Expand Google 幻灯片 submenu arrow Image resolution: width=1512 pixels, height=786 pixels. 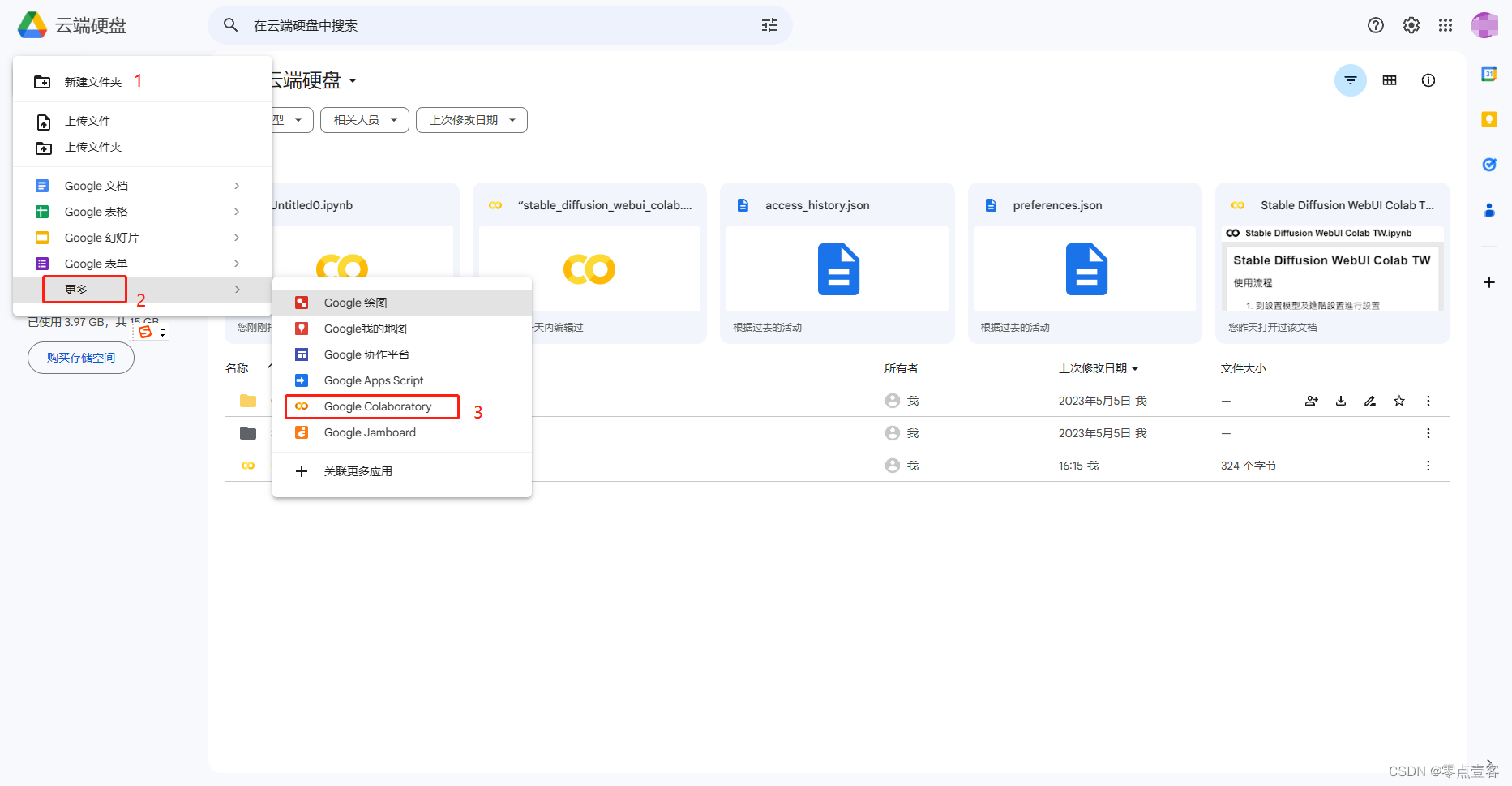(237, 238)
